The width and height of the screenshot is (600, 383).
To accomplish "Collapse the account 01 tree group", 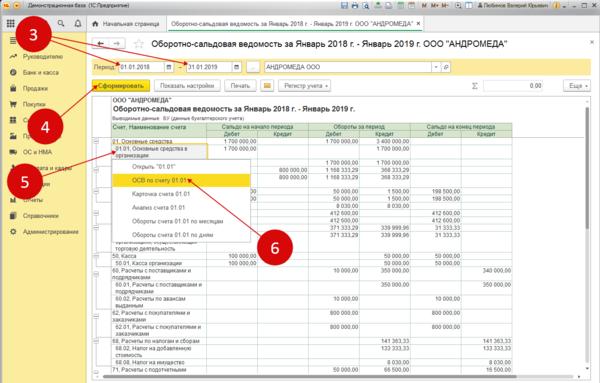I will click(96, 141).
